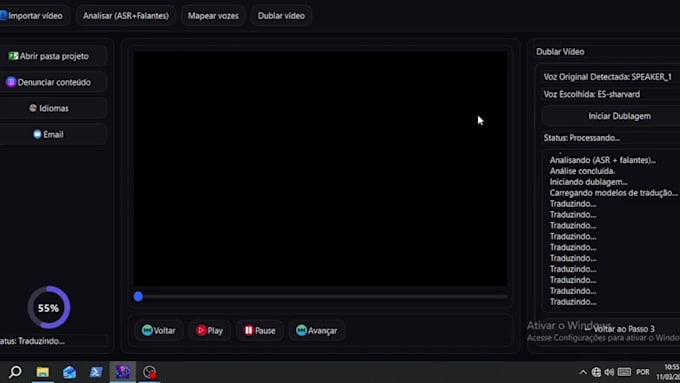
Task: Click log line Análise concluída.
Action: click(582, 171)
